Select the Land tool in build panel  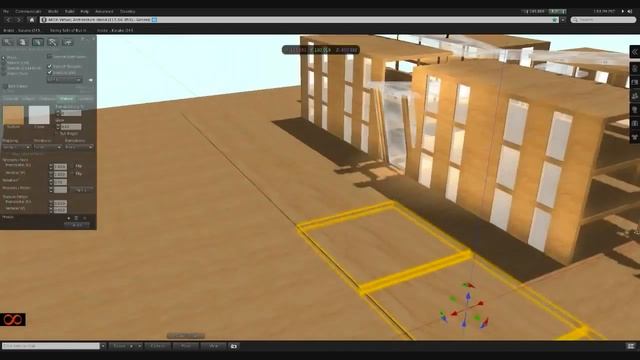[x=68, y=42]
